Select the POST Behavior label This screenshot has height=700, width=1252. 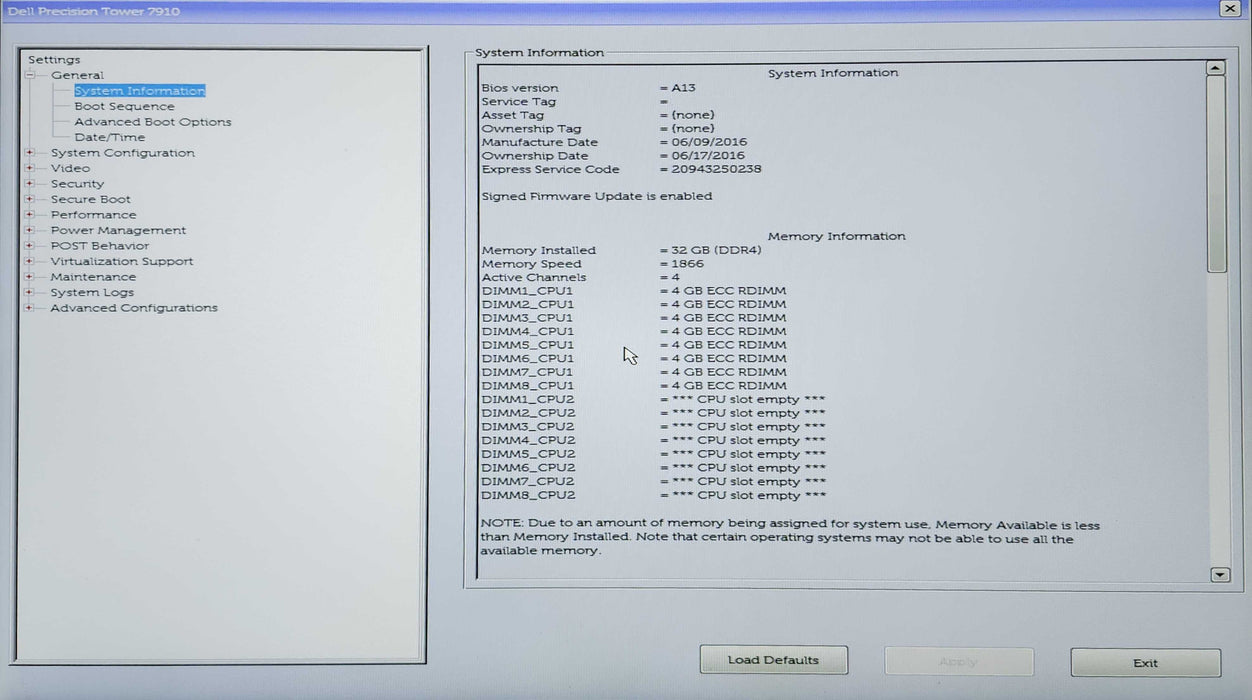[100, 246]
